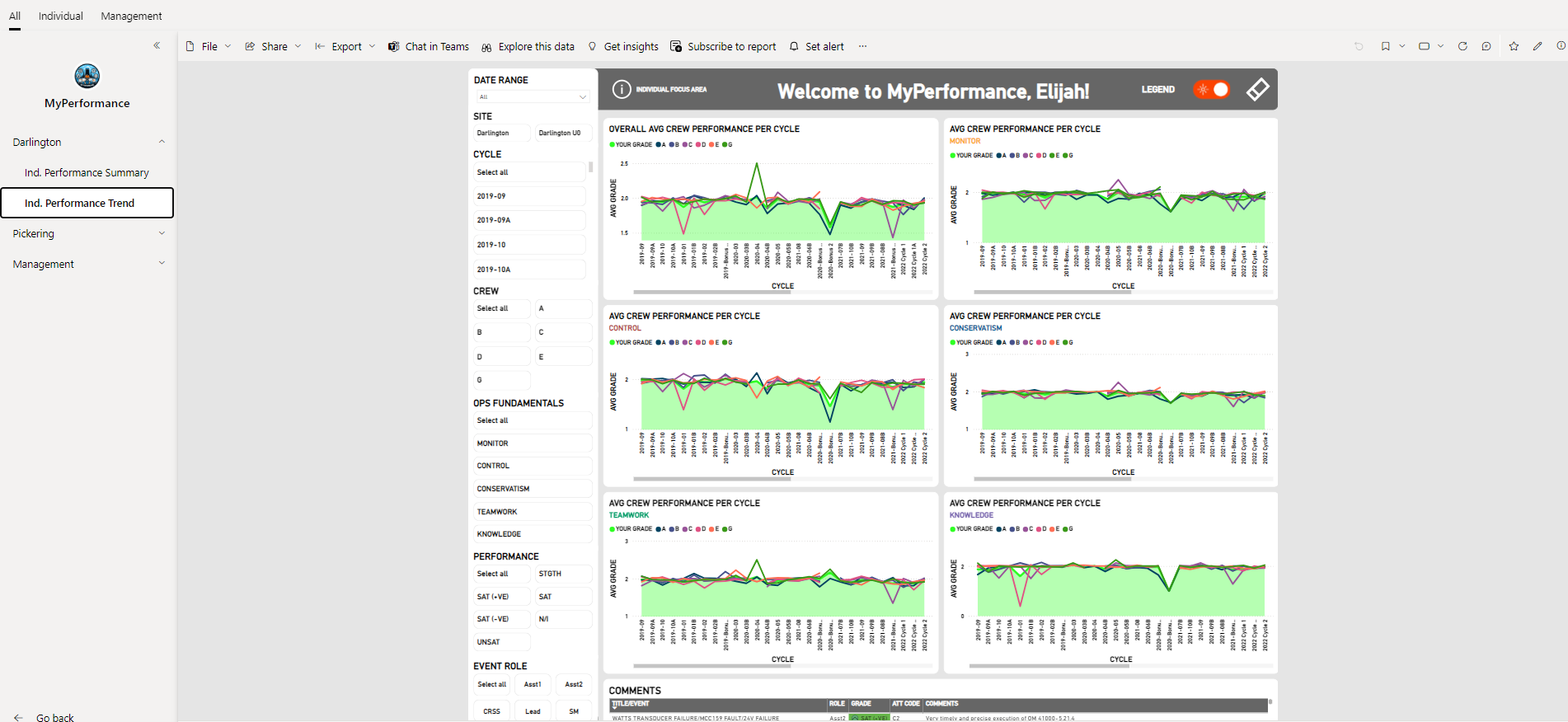
Task: Select cycle 2019-10A
Action: coord(529,270)
